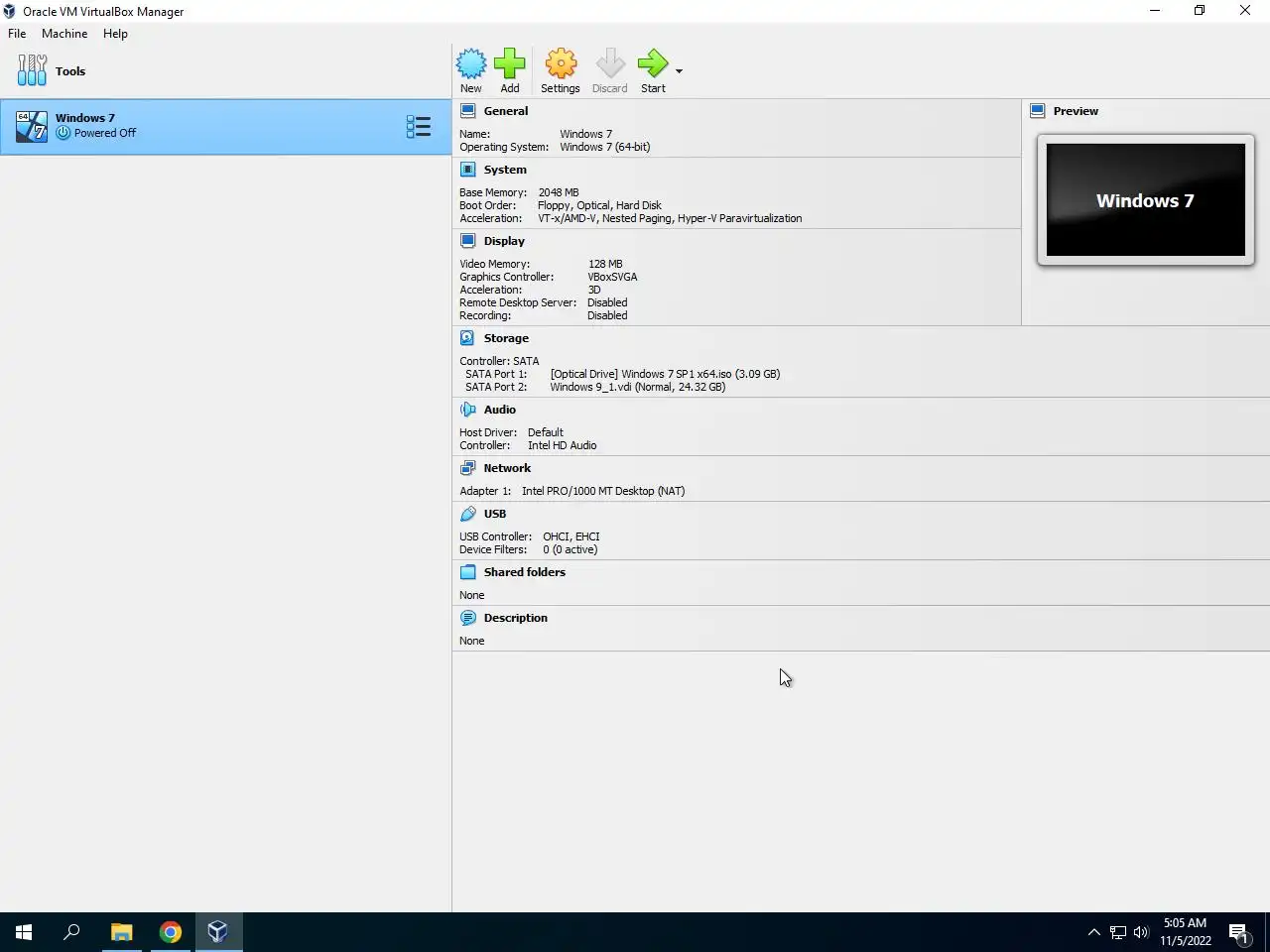Open the Windows 7 machine tools menu icon
Viewport: 1270px width, 952px height.
tap(418, 126)
